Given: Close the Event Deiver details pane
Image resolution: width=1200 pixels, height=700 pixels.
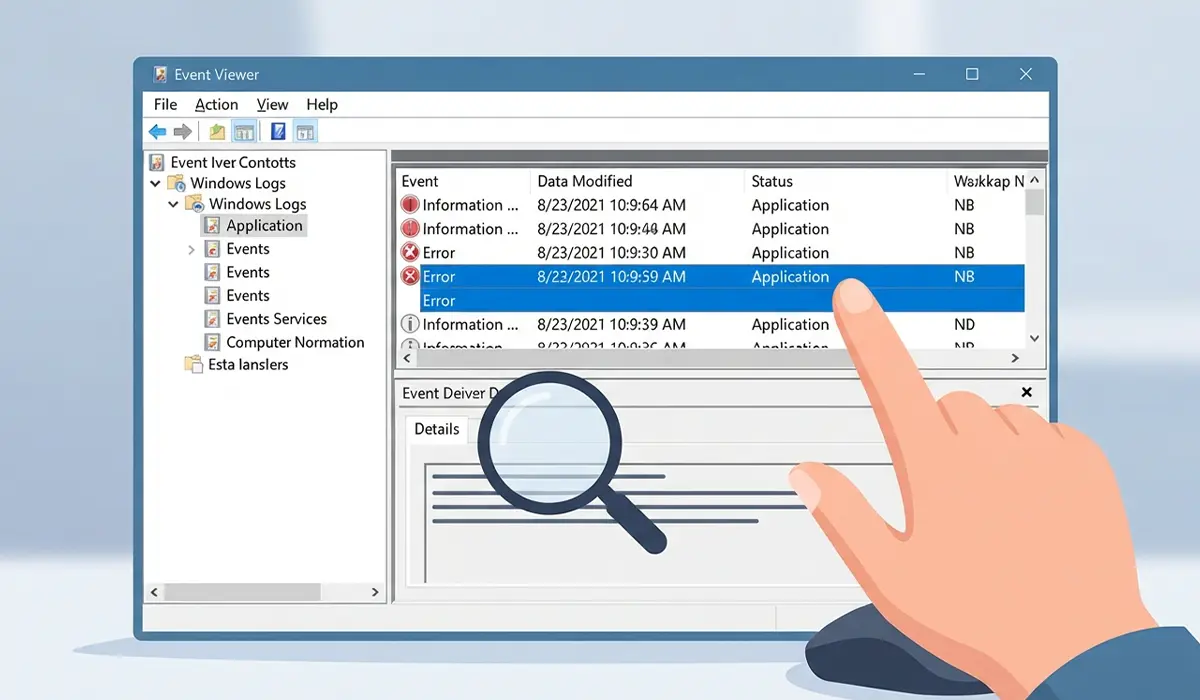Looking at the screenshot, I should pyautogui.click(x=1027, y=393).
